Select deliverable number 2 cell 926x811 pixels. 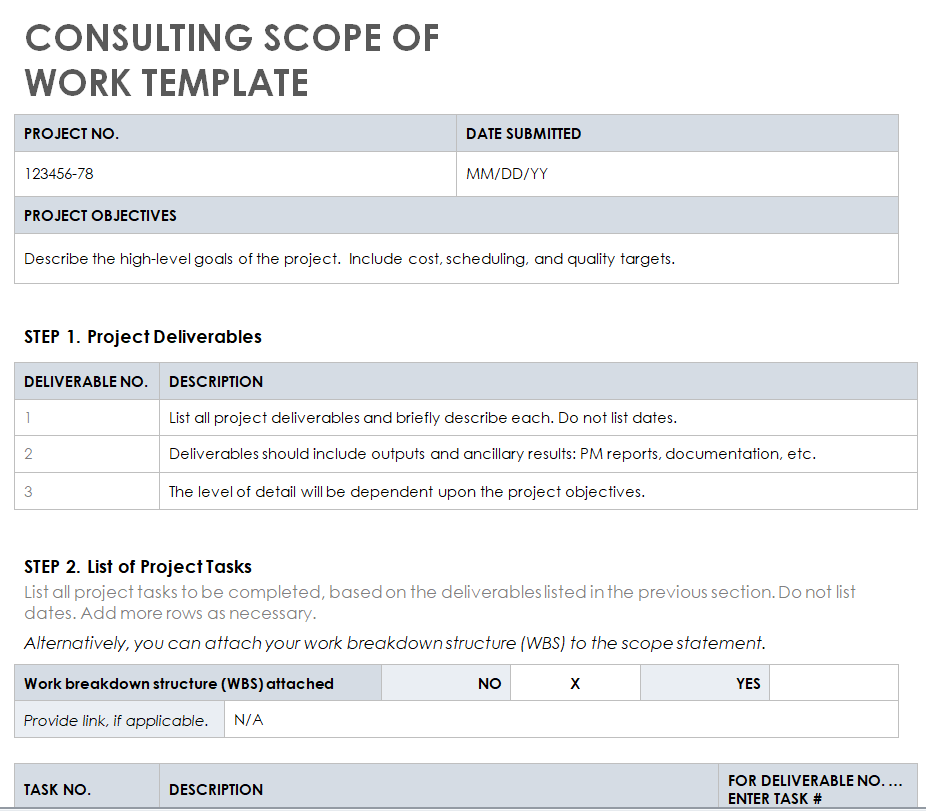86,454
